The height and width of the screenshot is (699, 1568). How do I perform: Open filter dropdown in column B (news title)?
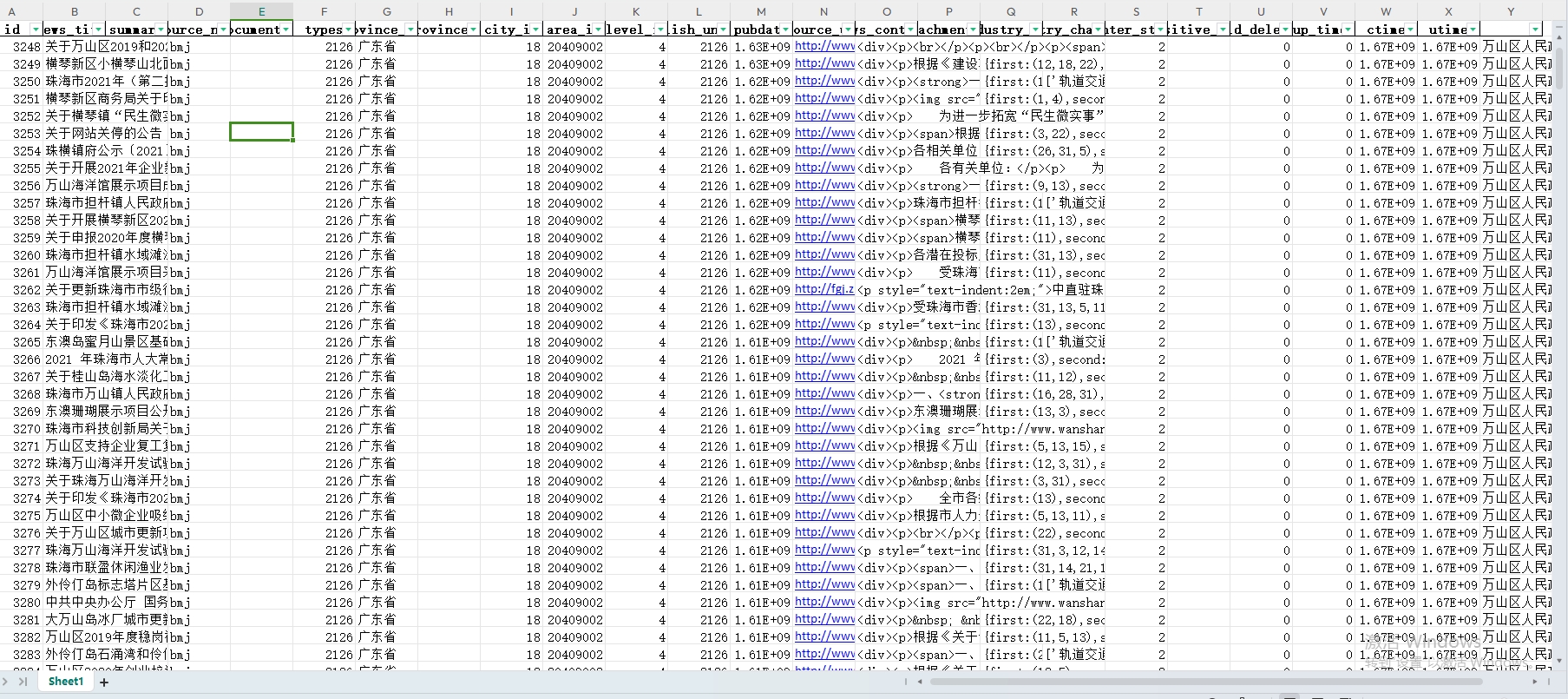(x=98, y=30)
